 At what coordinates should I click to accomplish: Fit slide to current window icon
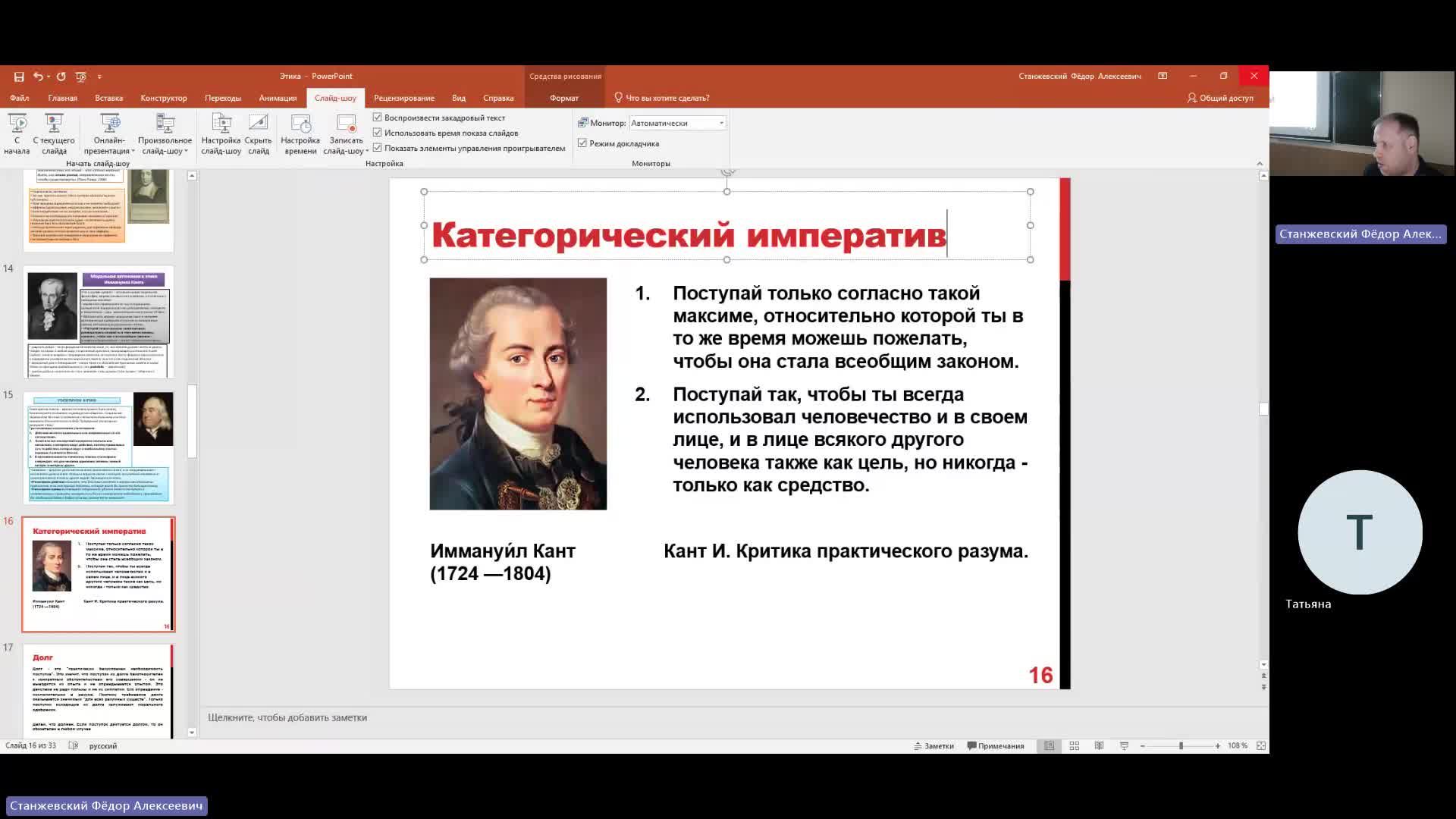(1261, 746)
